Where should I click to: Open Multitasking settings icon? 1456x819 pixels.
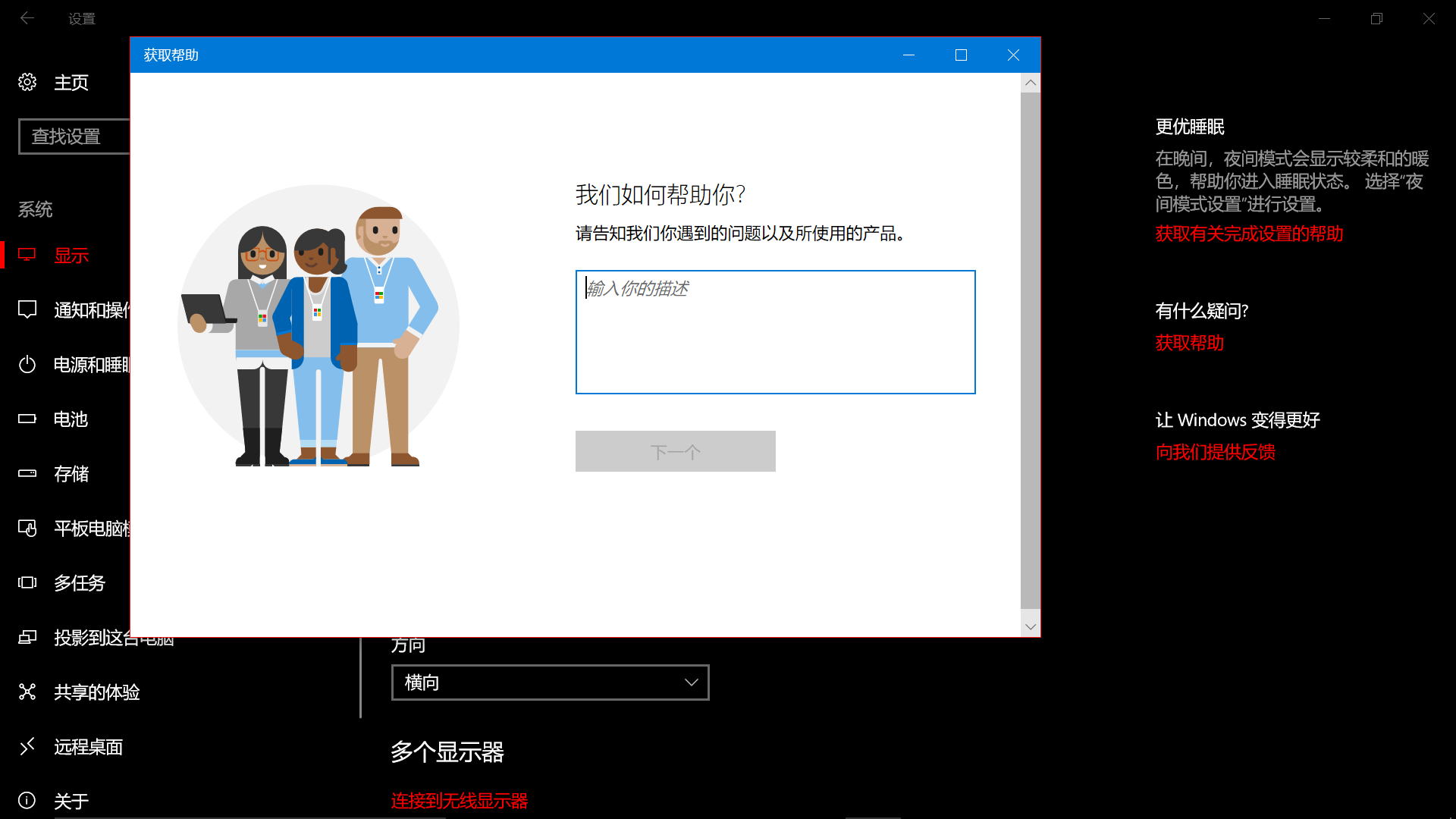(x=27, y=582)
